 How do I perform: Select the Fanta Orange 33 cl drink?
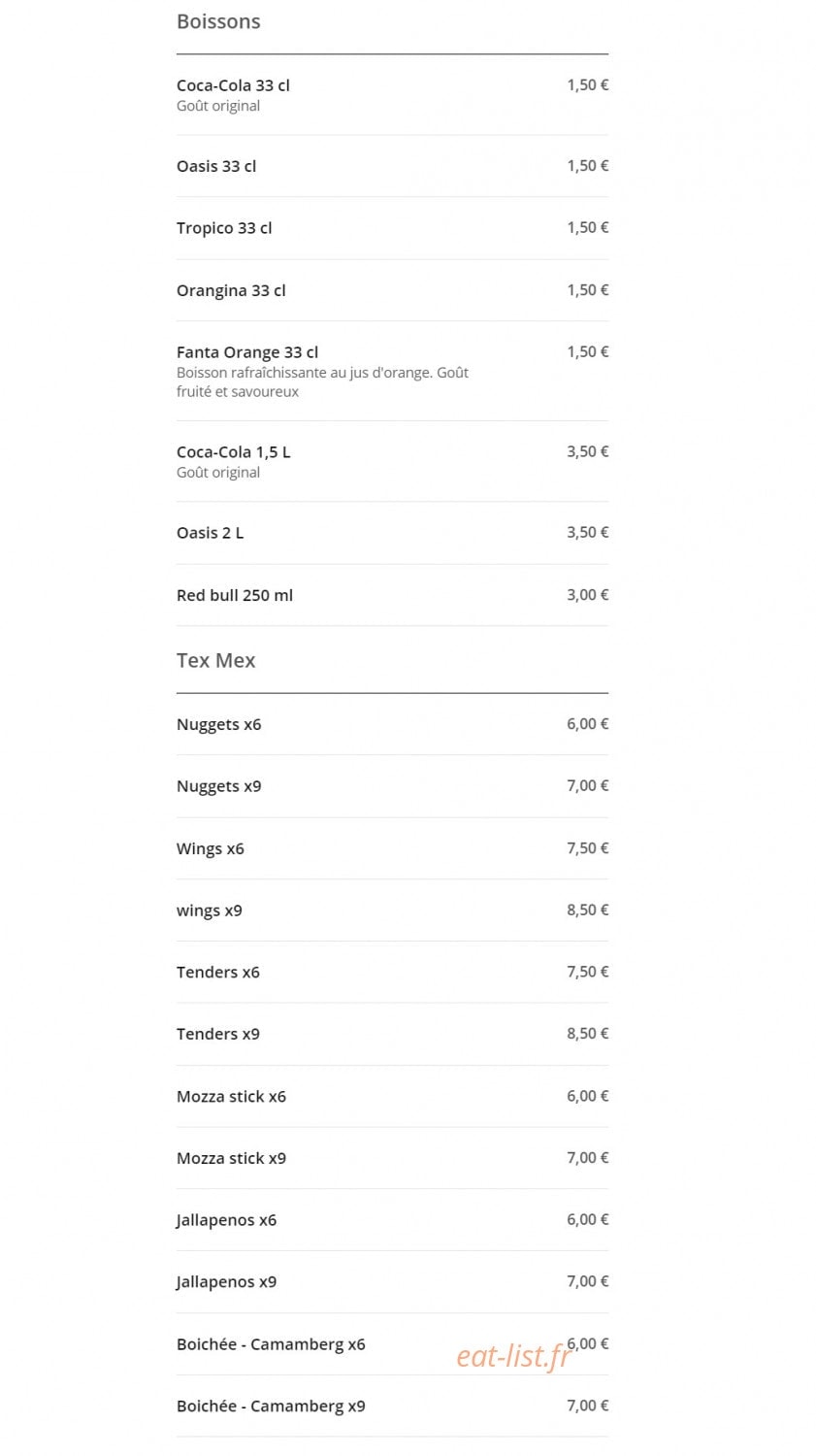[392, 371]
